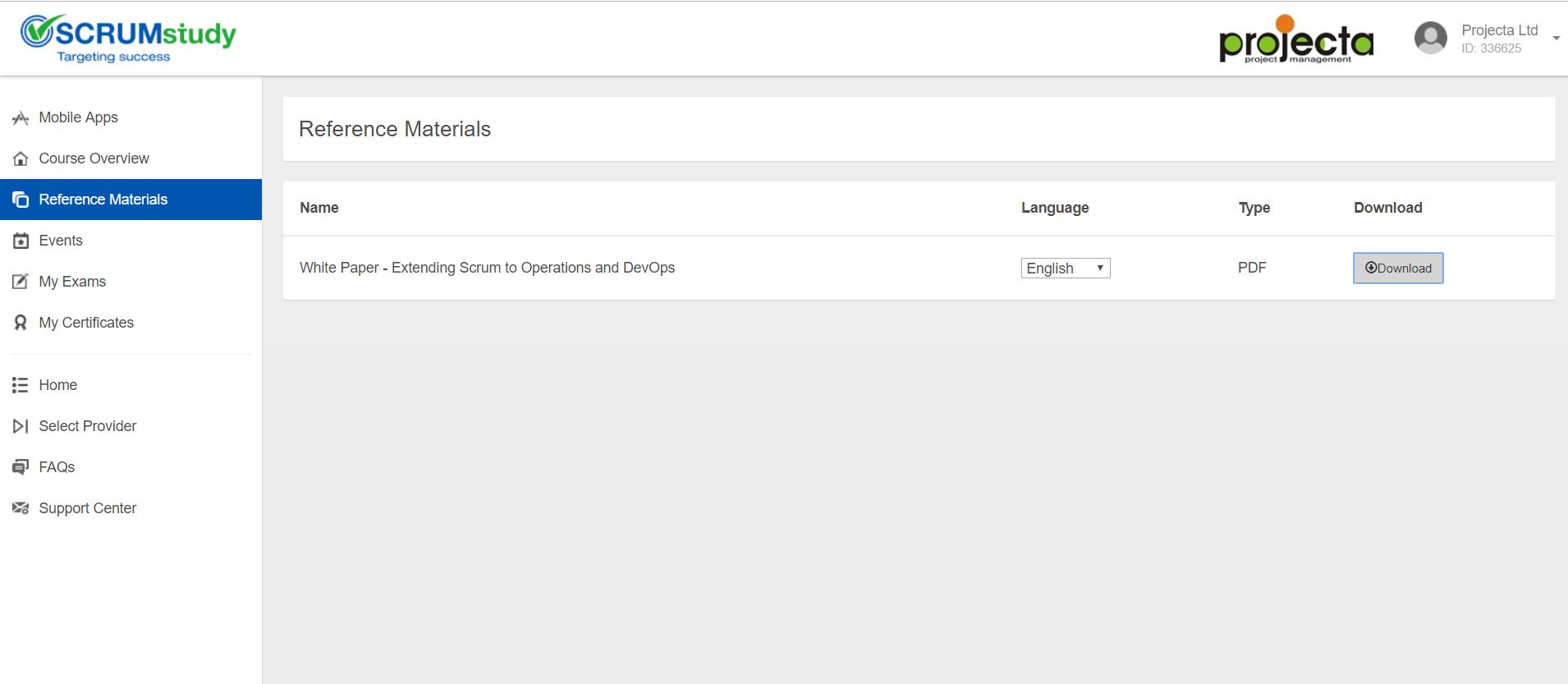Viewport: 1568px width, 684px height.
Task: Click the Home list icon
Action: pos(21,385)
